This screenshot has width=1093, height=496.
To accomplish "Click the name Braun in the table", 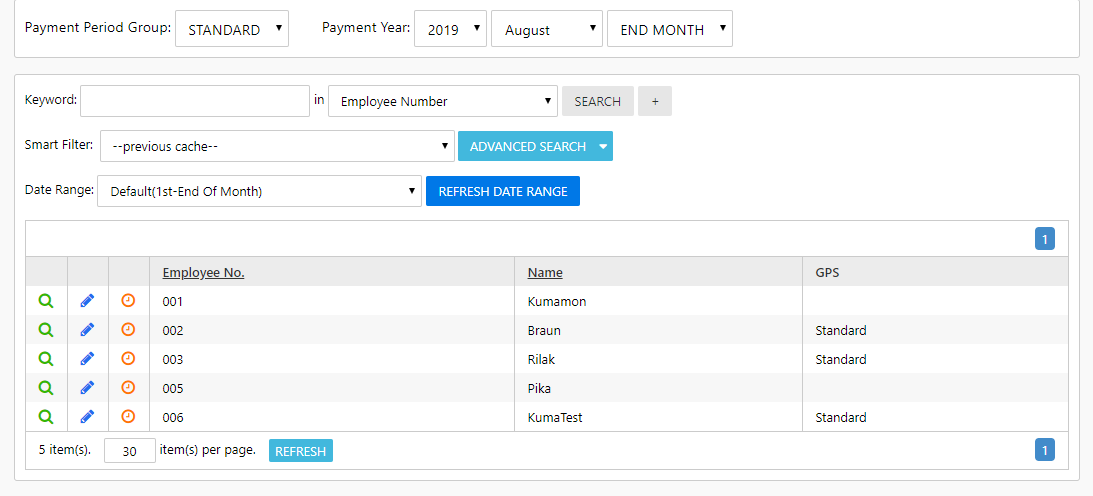I will [544, 330].
